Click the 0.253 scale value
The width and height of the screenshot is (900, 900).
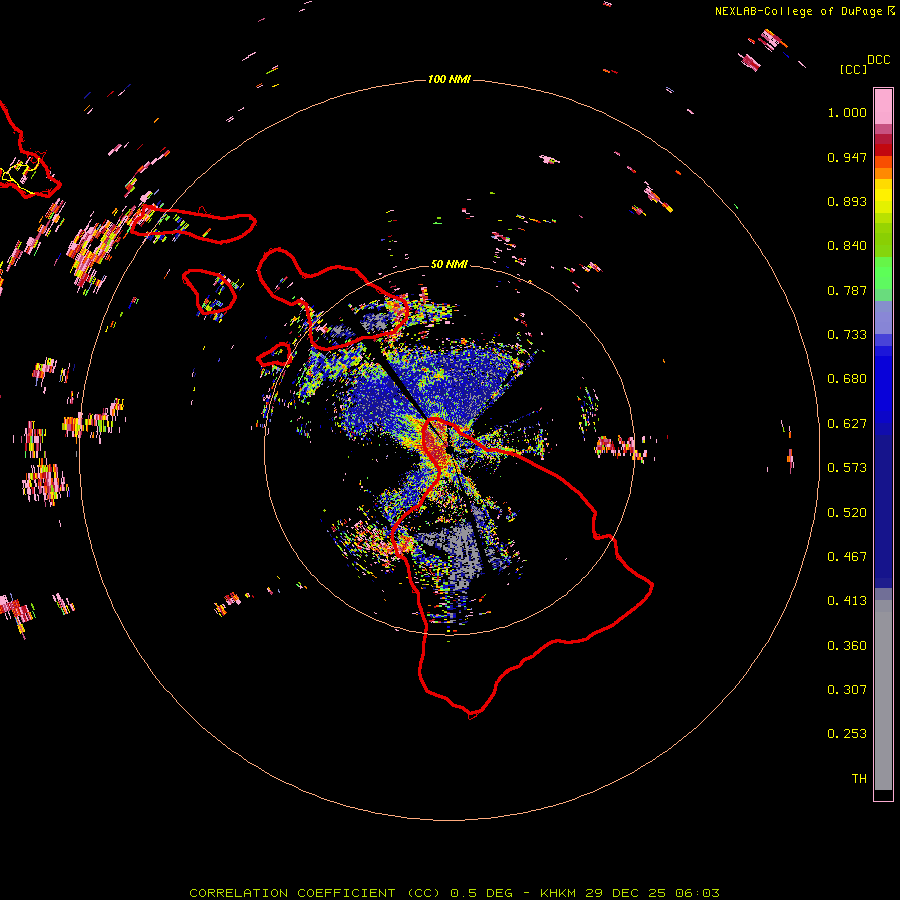click(847, 734)
